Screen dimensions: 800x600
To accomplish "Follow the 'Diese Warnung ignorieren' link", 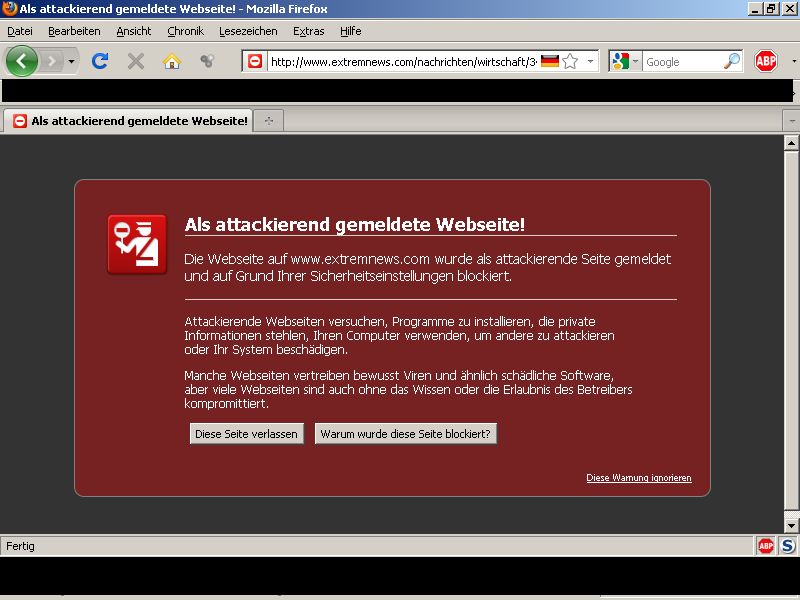I will [x=639, y=478].
